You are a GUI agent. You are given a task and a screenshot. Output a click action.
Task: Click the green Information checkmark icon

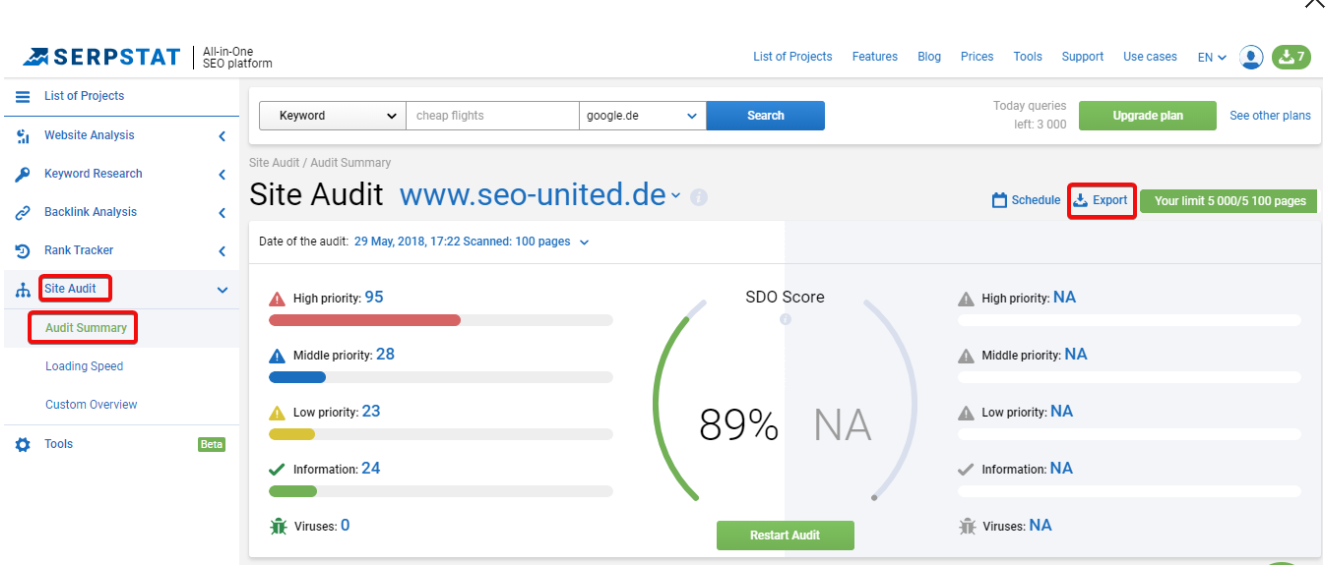[x=277, y=469]
